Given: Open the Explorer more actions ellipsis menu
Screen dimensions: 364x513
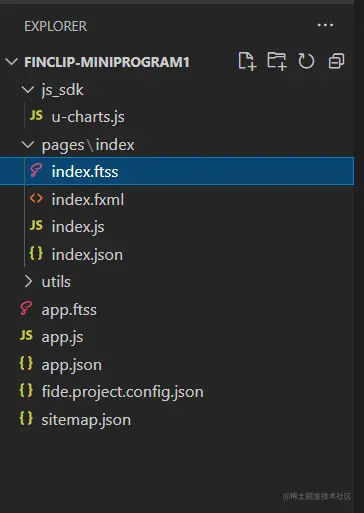Looking at the screenshot, I should (325, 25).
